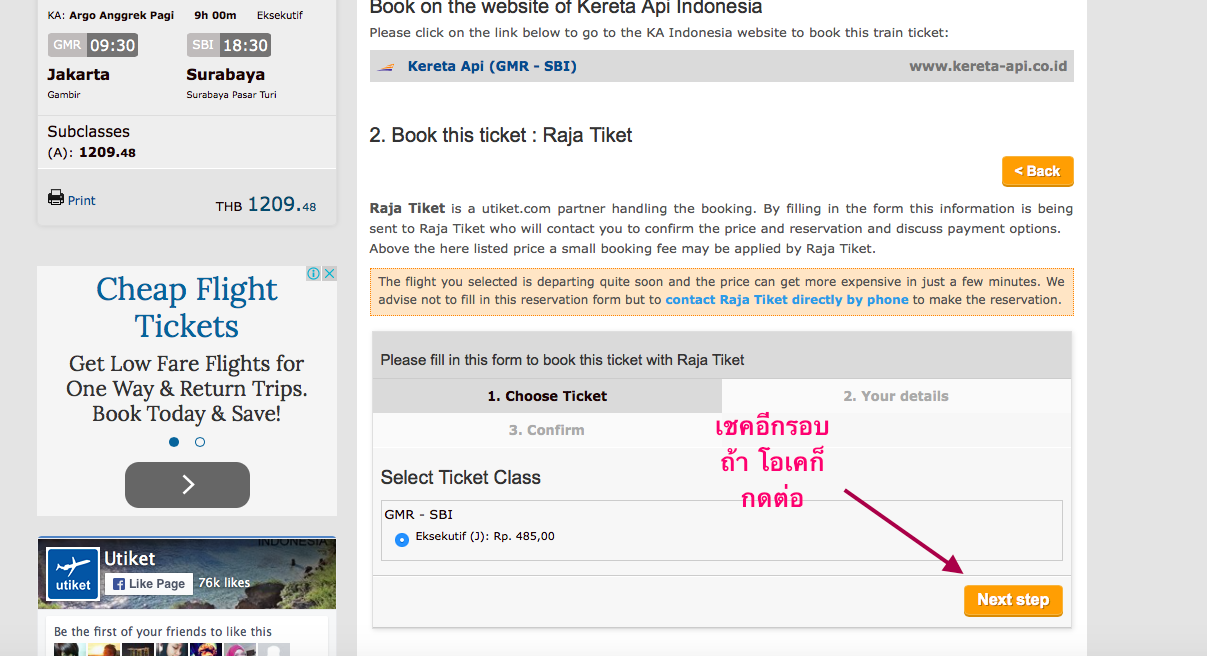Go back with the Back button

(1037, 171)
